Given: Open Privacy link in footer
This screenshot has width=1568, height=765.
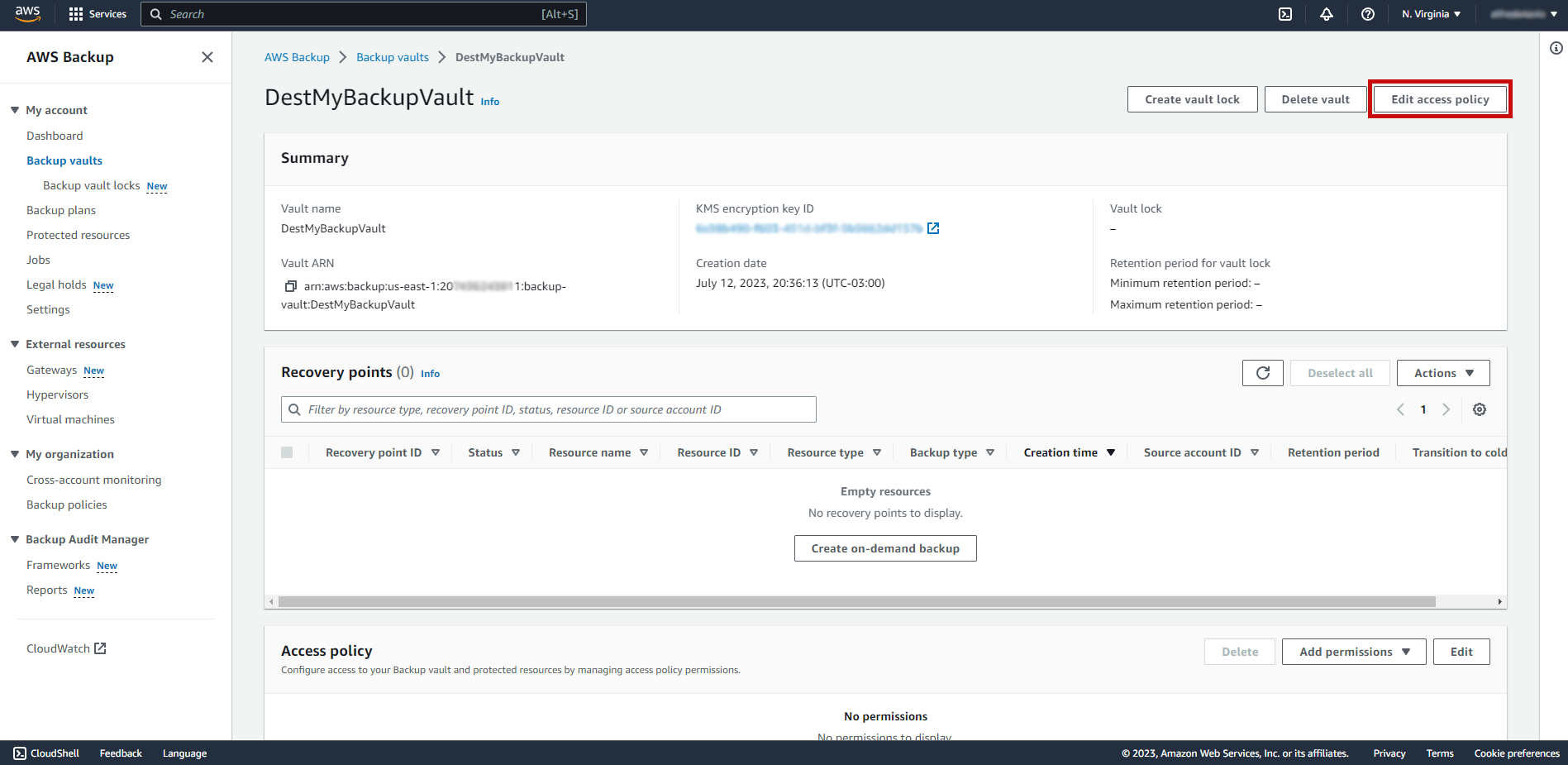Looking at the screenshot, I should [x=1389, y=753].
